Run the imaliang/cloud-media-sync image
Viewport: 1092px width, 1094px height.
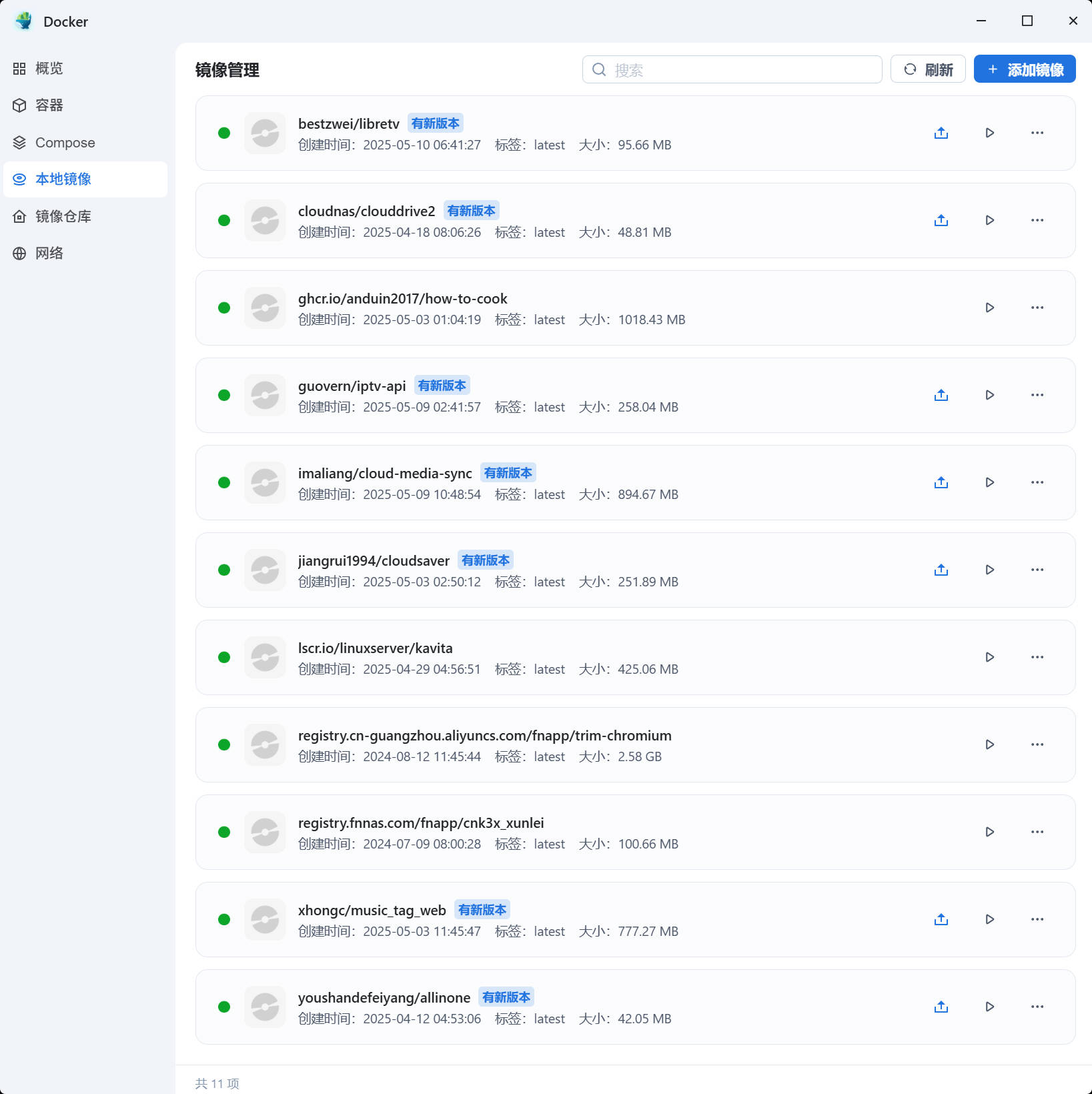pyautogui.click(x=990, y=482)
